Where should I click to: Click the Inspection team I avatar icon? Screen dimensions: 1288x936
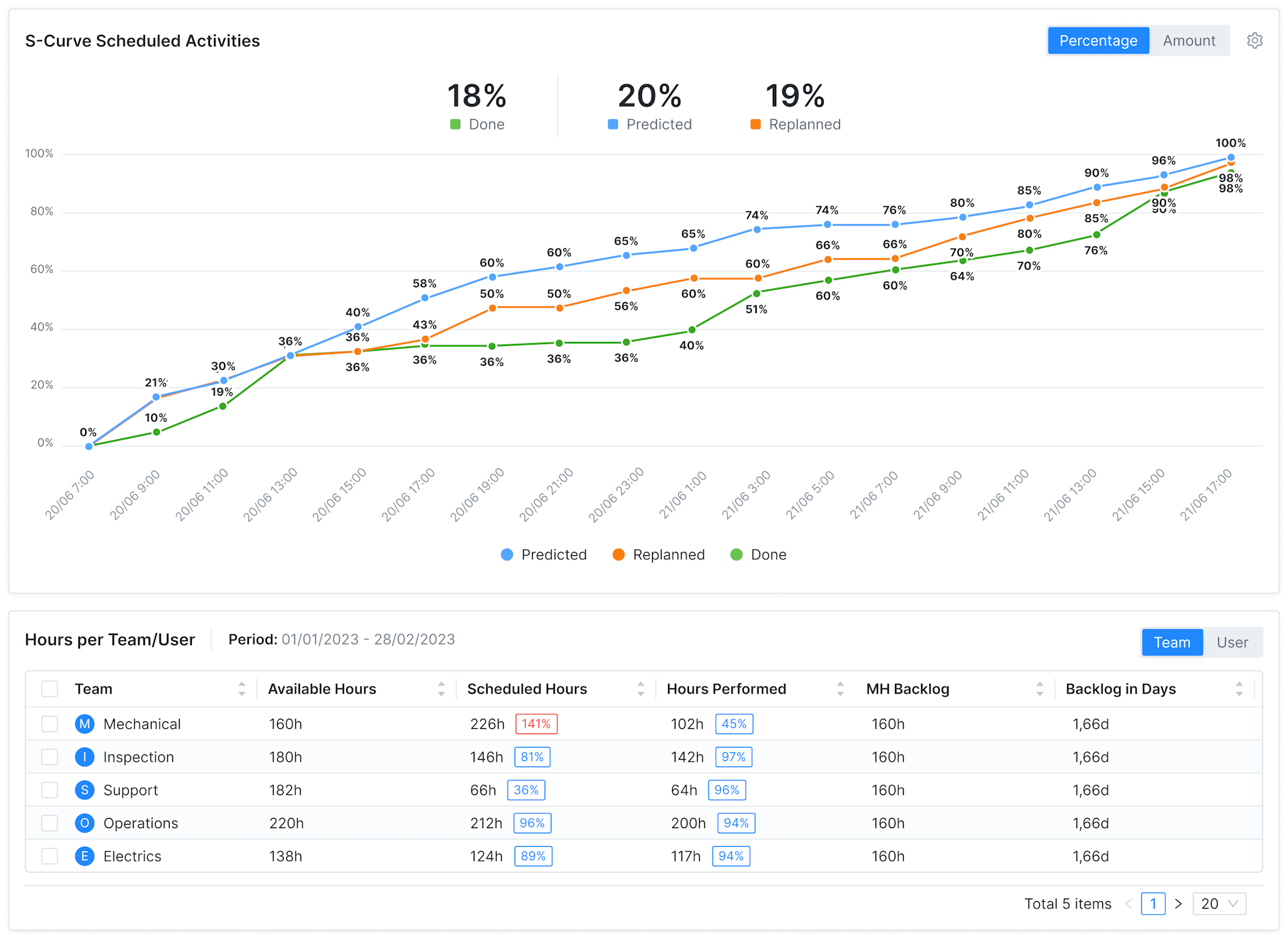point(85,757)
